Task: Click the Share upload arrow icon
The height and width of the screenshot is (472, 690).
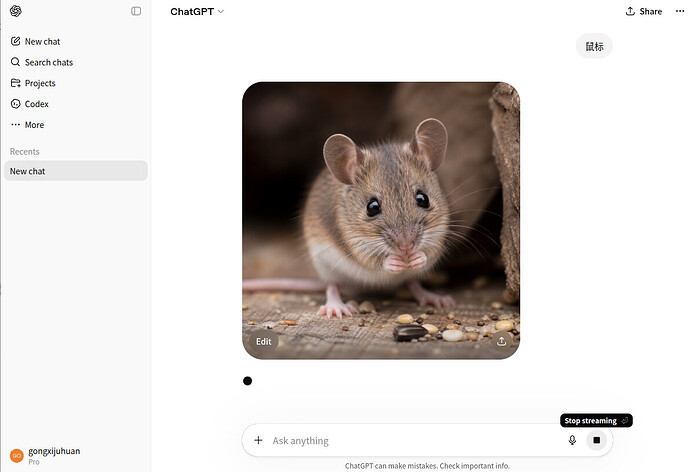Action: pos(630,11)
